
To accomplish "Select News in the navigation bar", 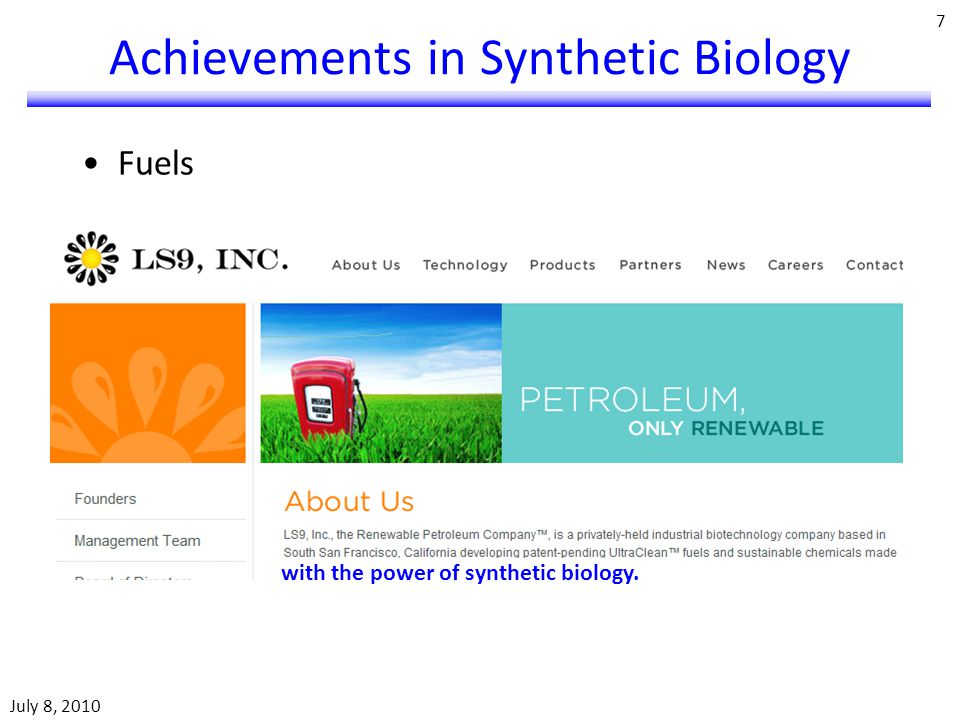I will 726,265.
